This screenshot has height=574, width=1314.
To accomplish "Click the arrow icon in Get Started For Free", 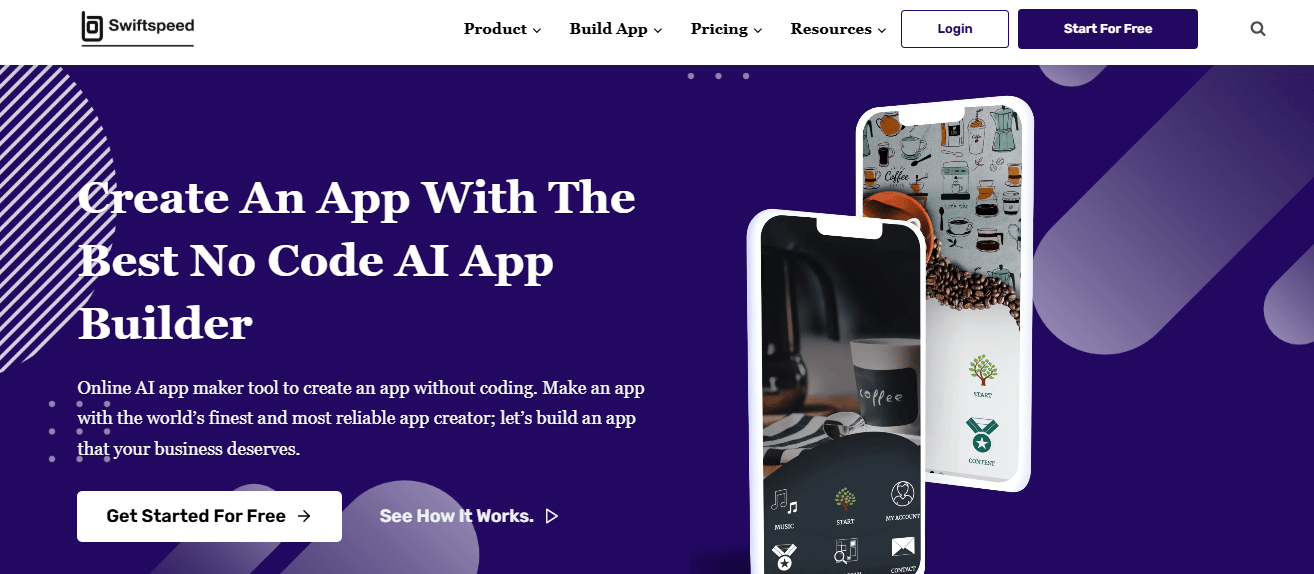I will pos(304,516).
